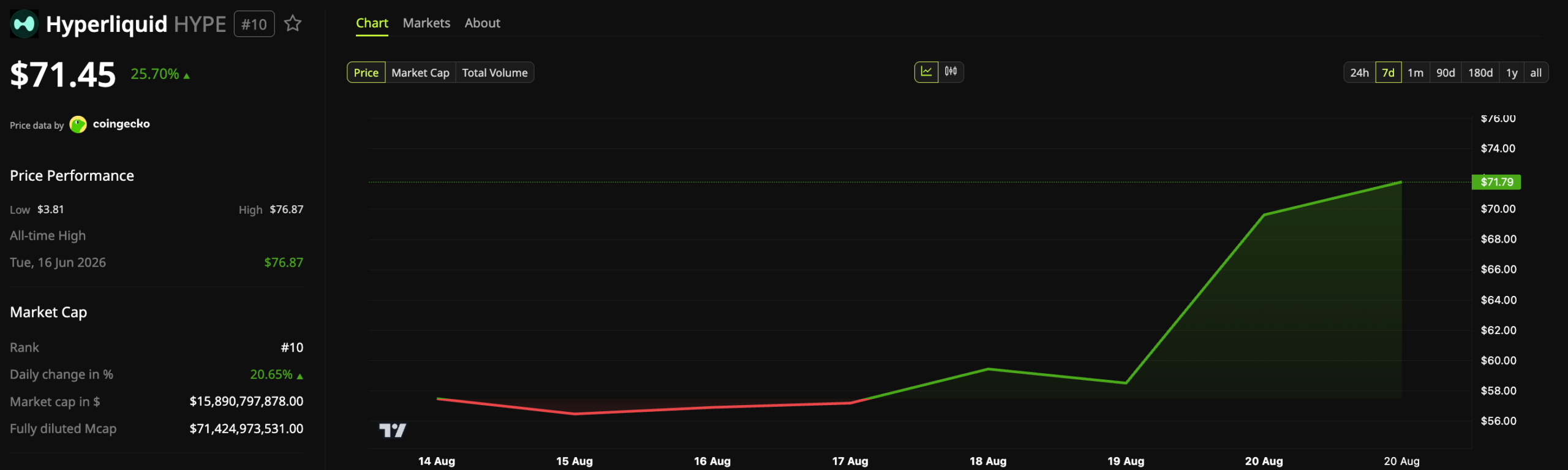Click the $71.79 current price label
Viewport: 1568px width, 470px height.
coord(1496,182)
